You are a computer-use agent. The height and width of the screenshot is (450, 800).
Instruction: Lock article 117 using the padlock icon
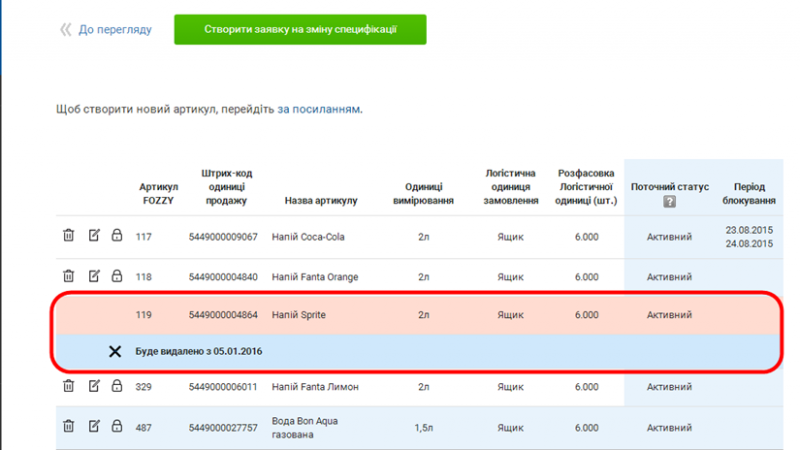(116, 236)
